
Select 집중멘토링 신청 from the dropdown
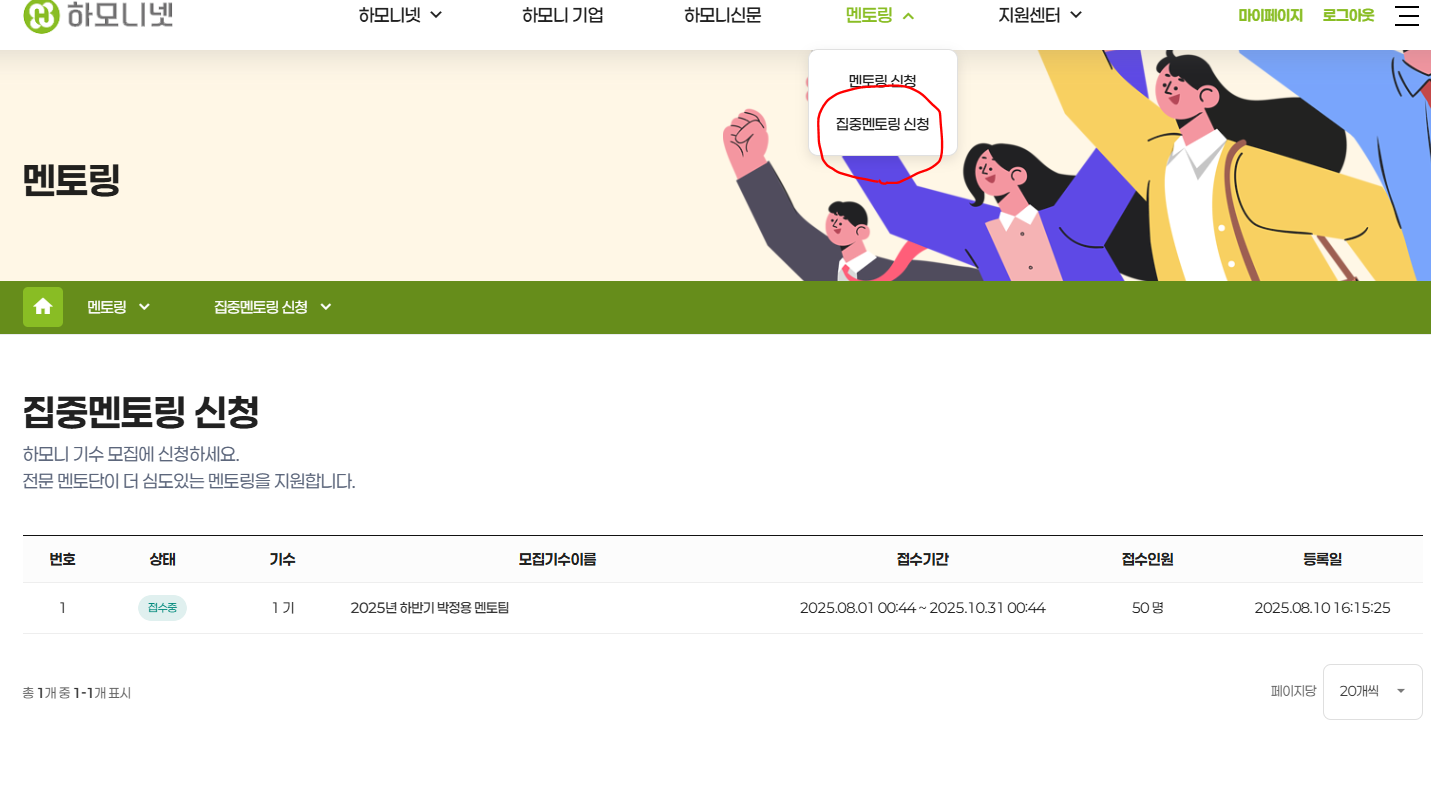click(x=882, y=125)
